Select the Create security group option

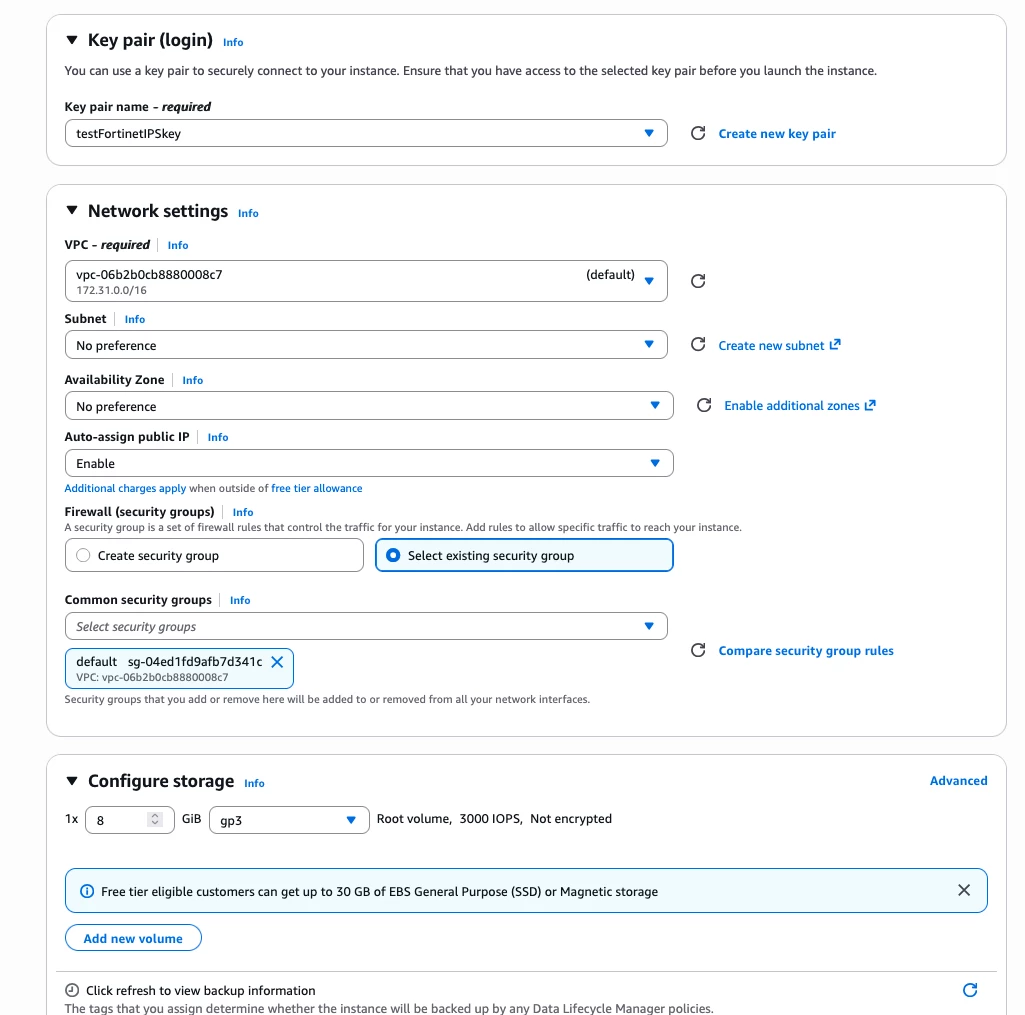pyautogui.click(x=214, y=556)
